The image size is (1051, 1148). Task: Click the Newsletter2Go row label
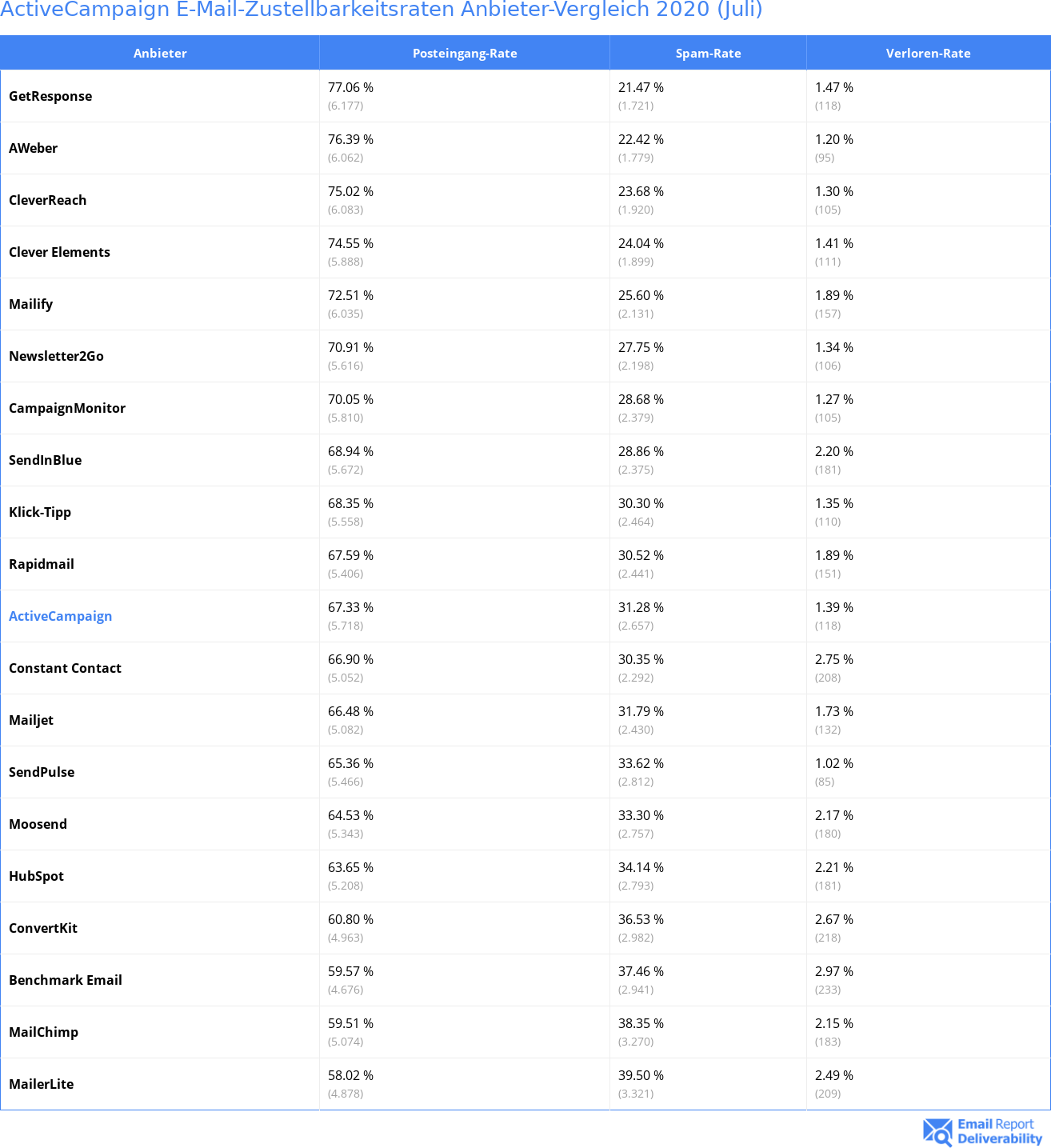pos(56,356)
